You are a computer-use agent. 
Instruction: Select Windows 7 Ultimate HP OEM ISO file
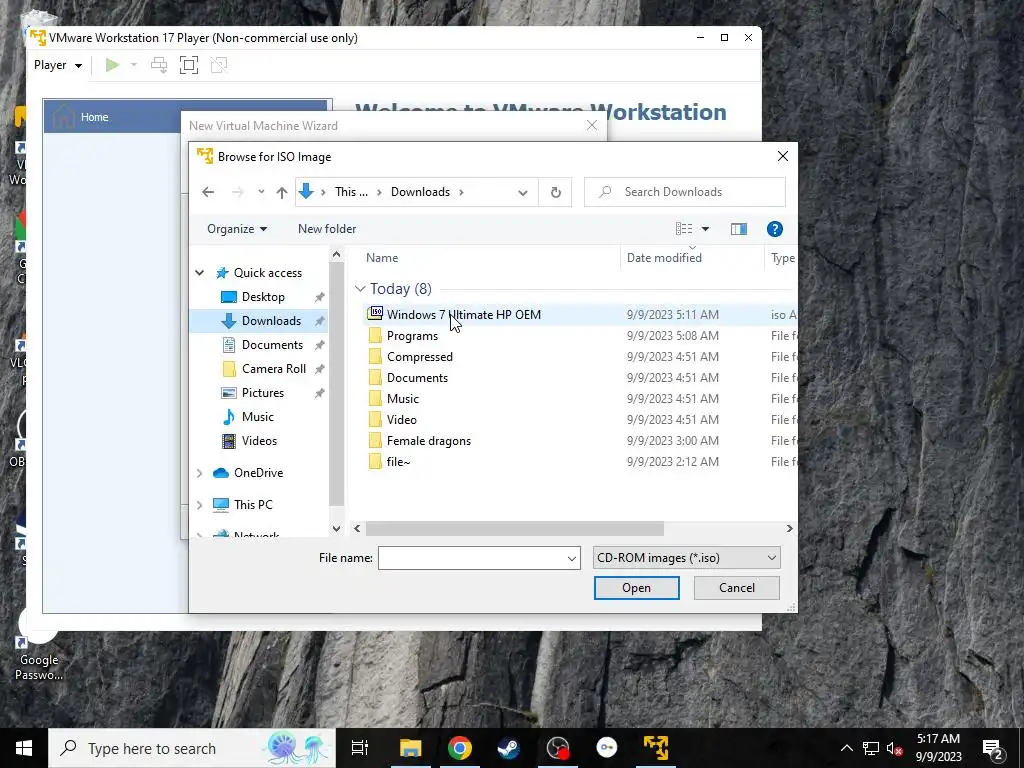[464, 315]
